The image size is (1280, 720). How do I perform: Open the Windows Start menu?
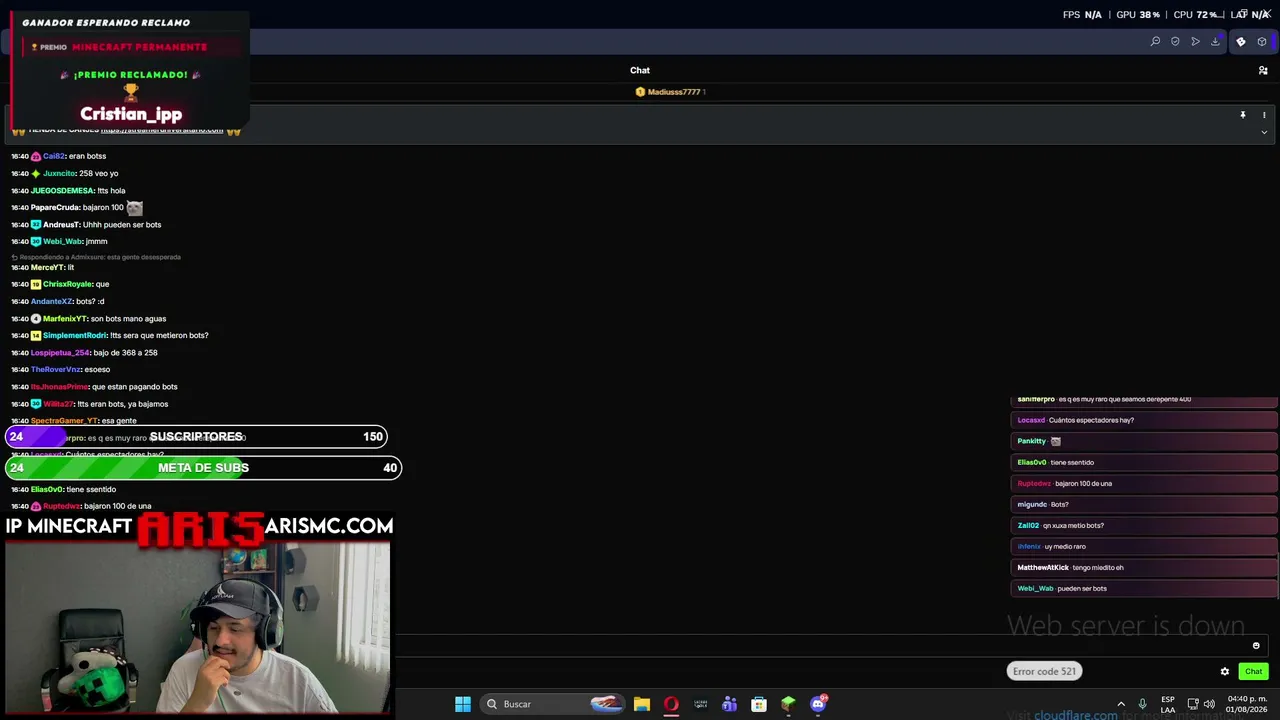click(x=462, y=704)
